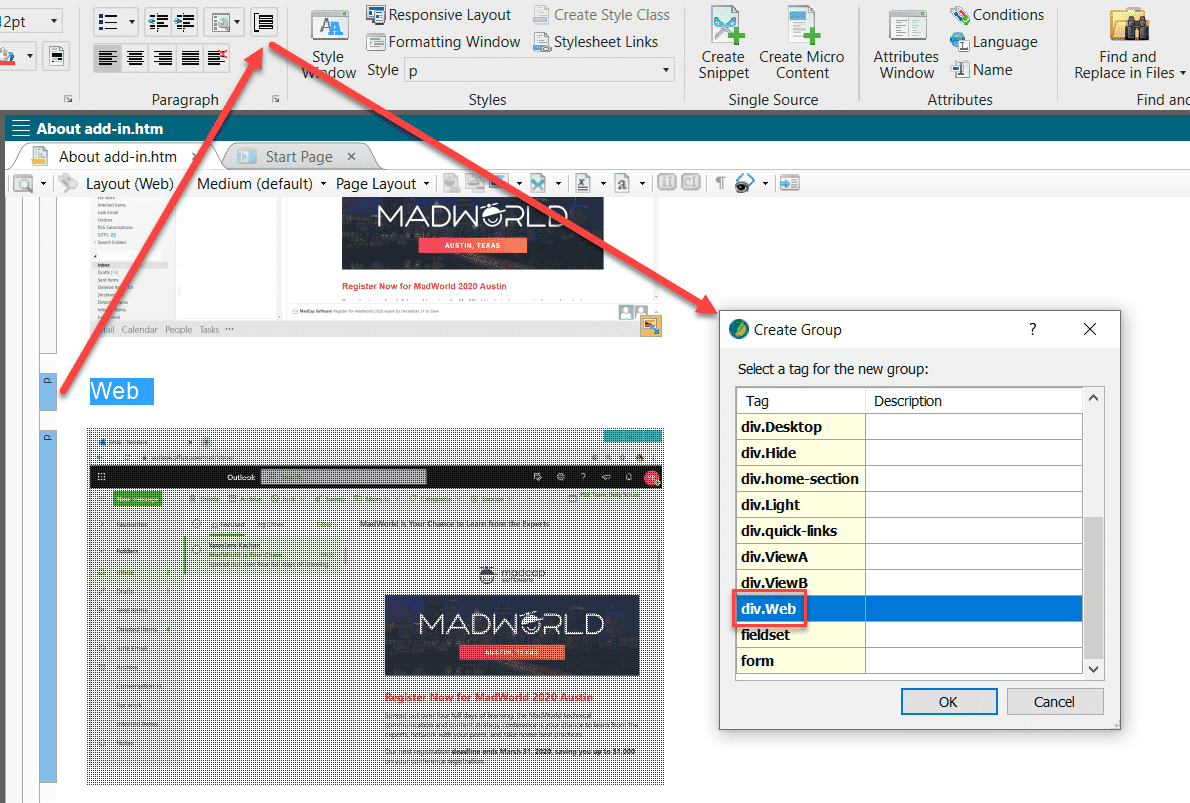Select div.Desktop tag in Create Group
Viewport: 1190px width, 803px height.
point(908,427)
